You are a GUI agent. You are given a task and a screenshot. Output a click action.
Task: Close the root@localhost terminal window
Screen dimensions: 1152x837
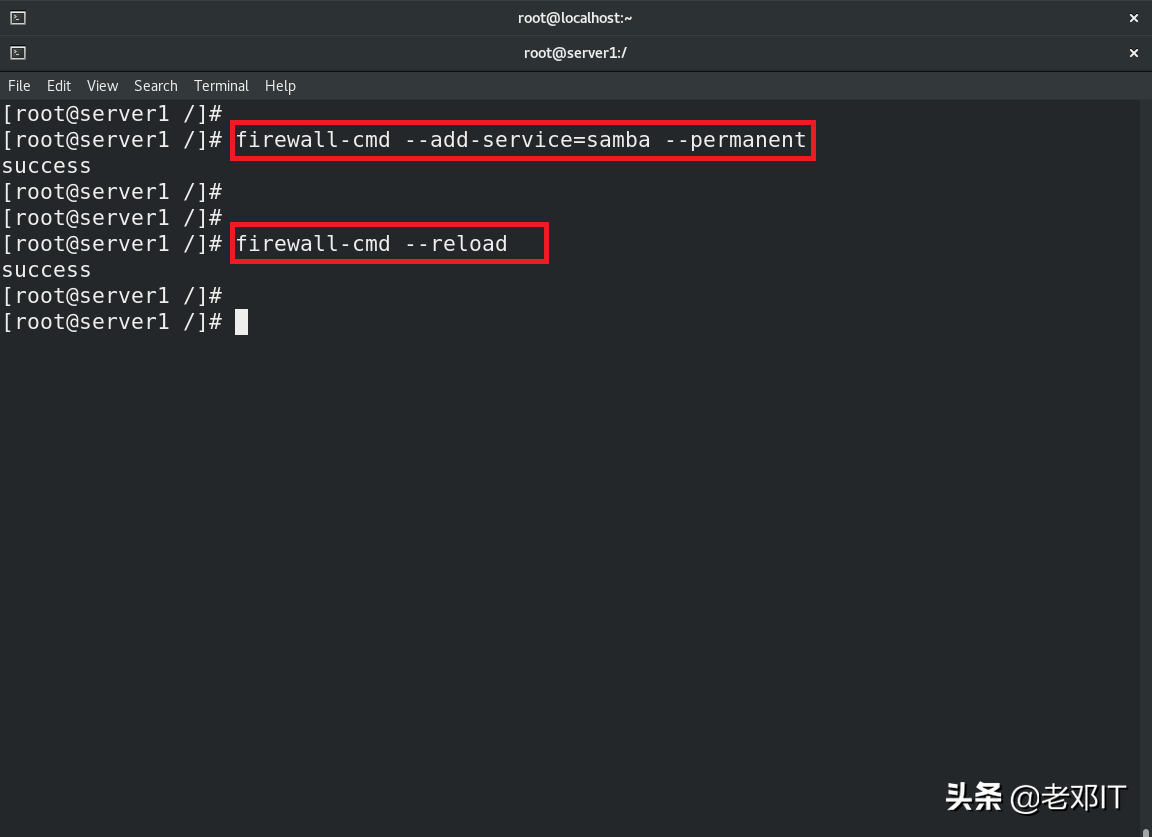pyautogui.click(x=1134, y=18)
